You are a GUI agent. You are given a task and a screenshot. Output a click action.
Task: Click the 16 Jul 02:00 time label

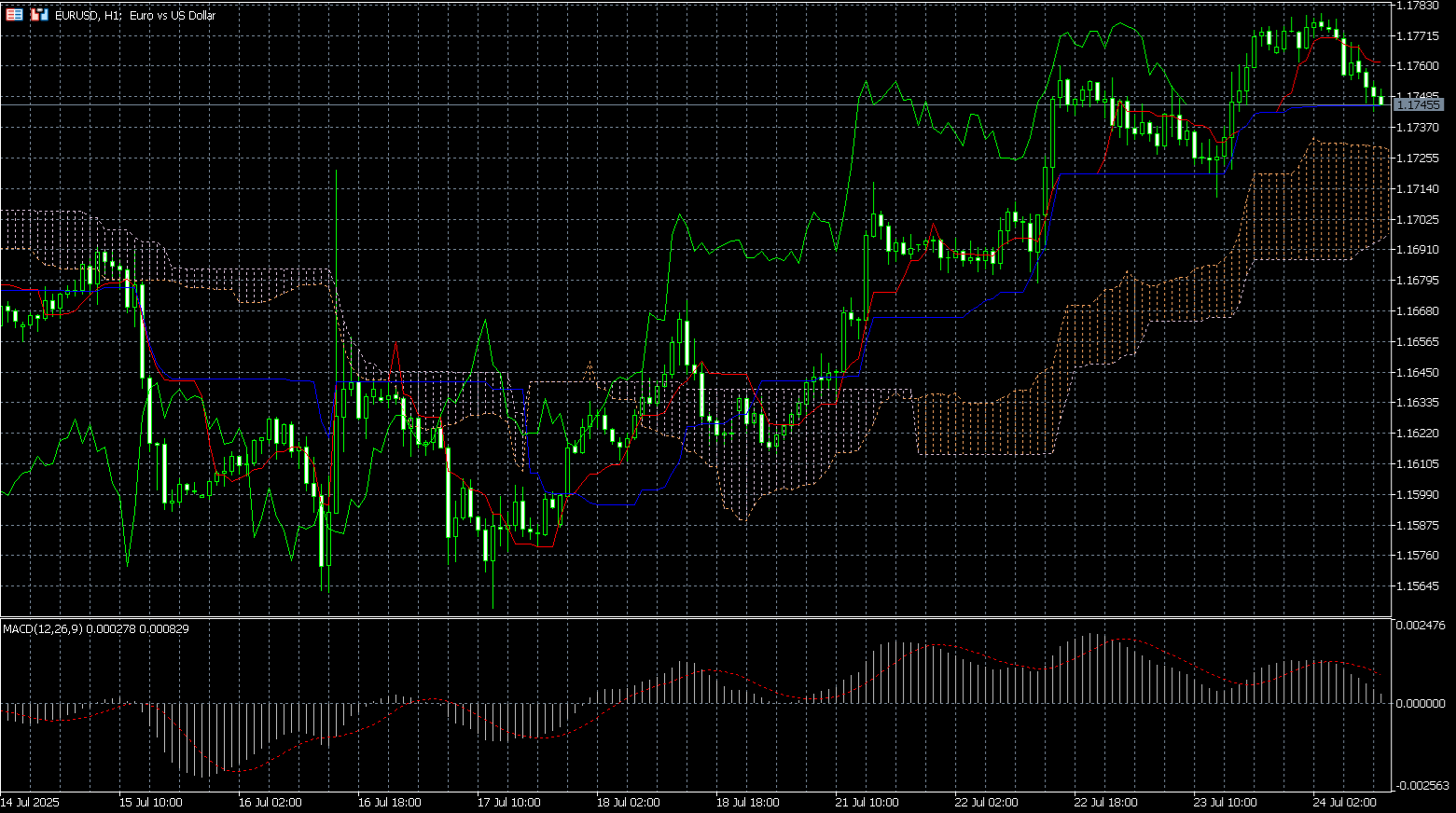pos(270,803)
